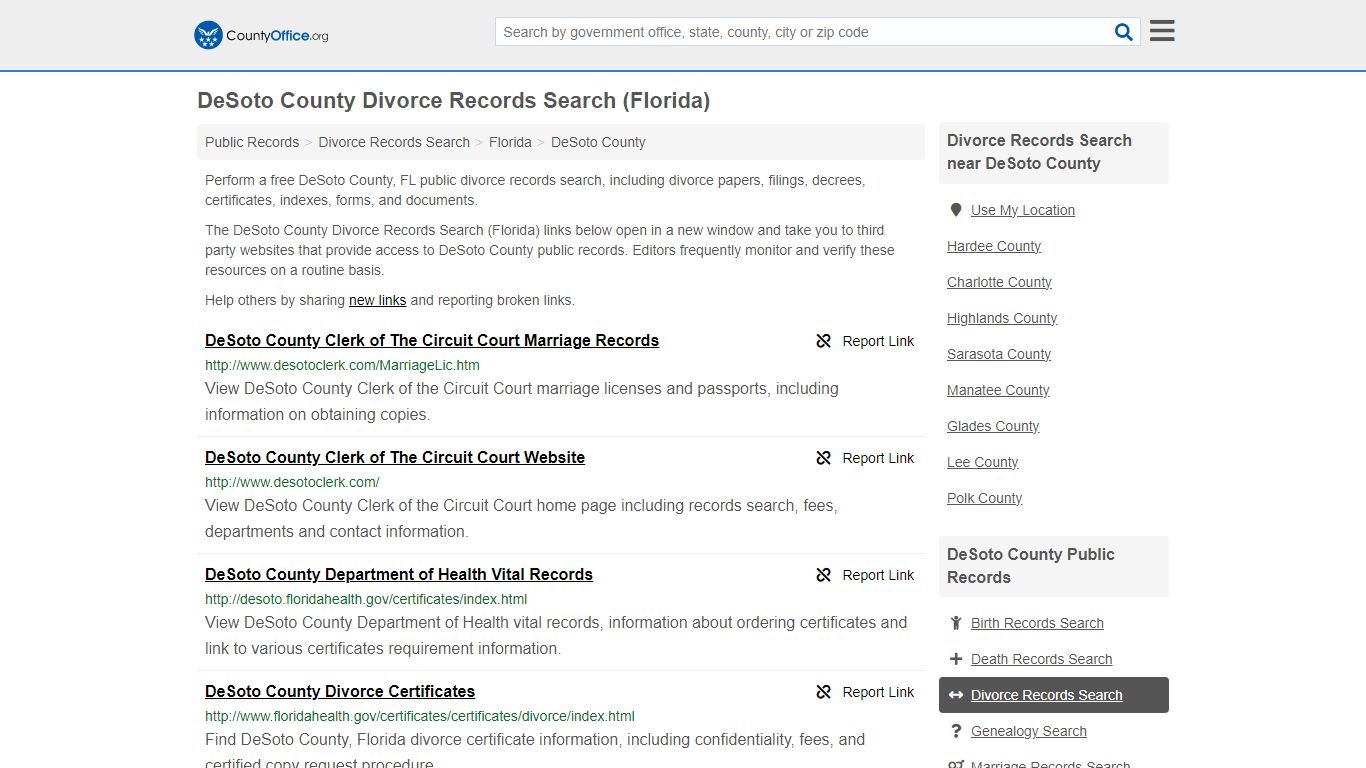Click the broken-link icon for Marriage Records entry
Screen dimensions: 1366x768
click(824, 341)
